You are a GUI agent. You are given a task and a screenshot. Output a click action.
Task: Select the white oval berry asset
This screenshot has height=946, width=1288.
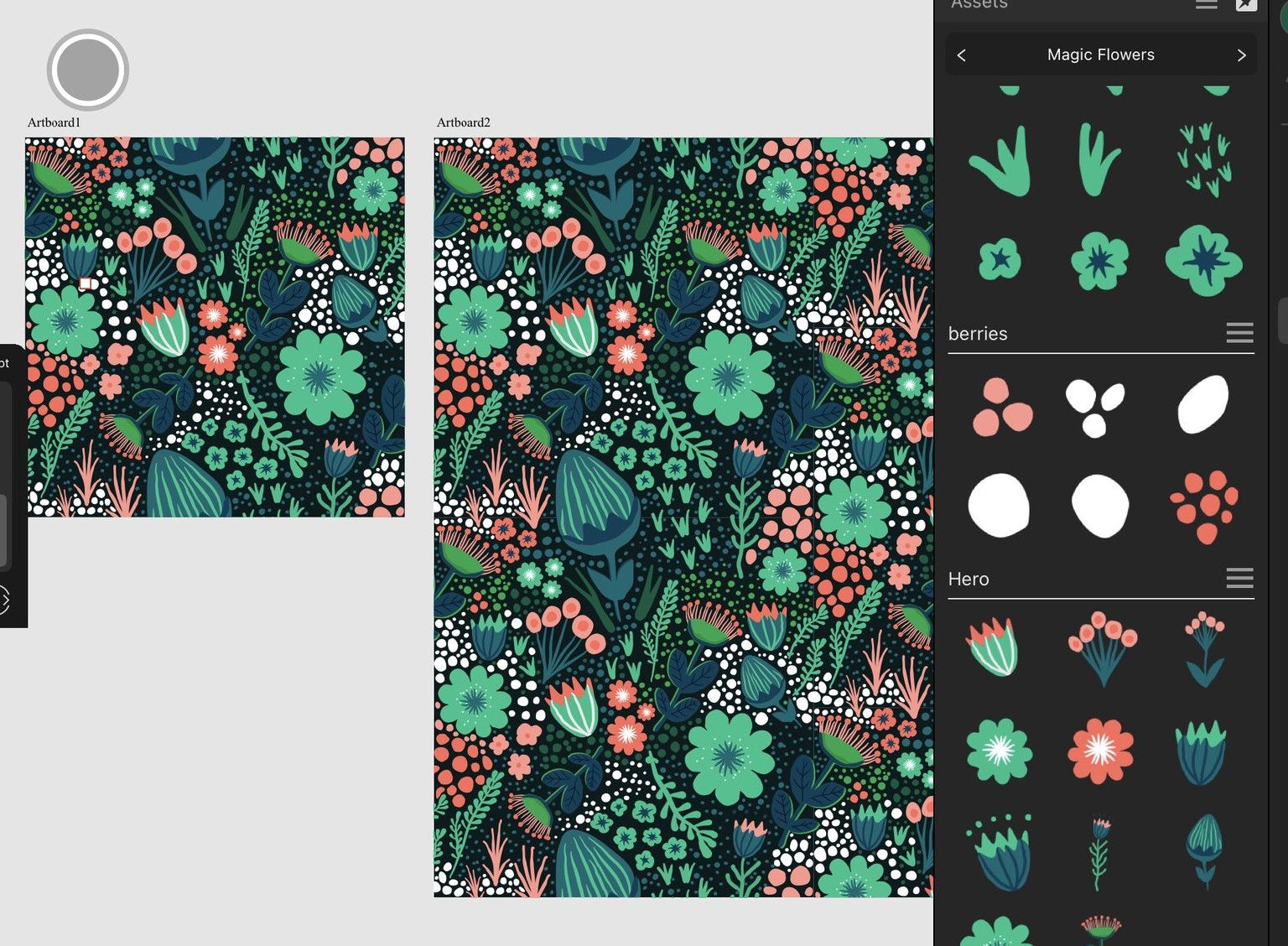[1203, 404]
